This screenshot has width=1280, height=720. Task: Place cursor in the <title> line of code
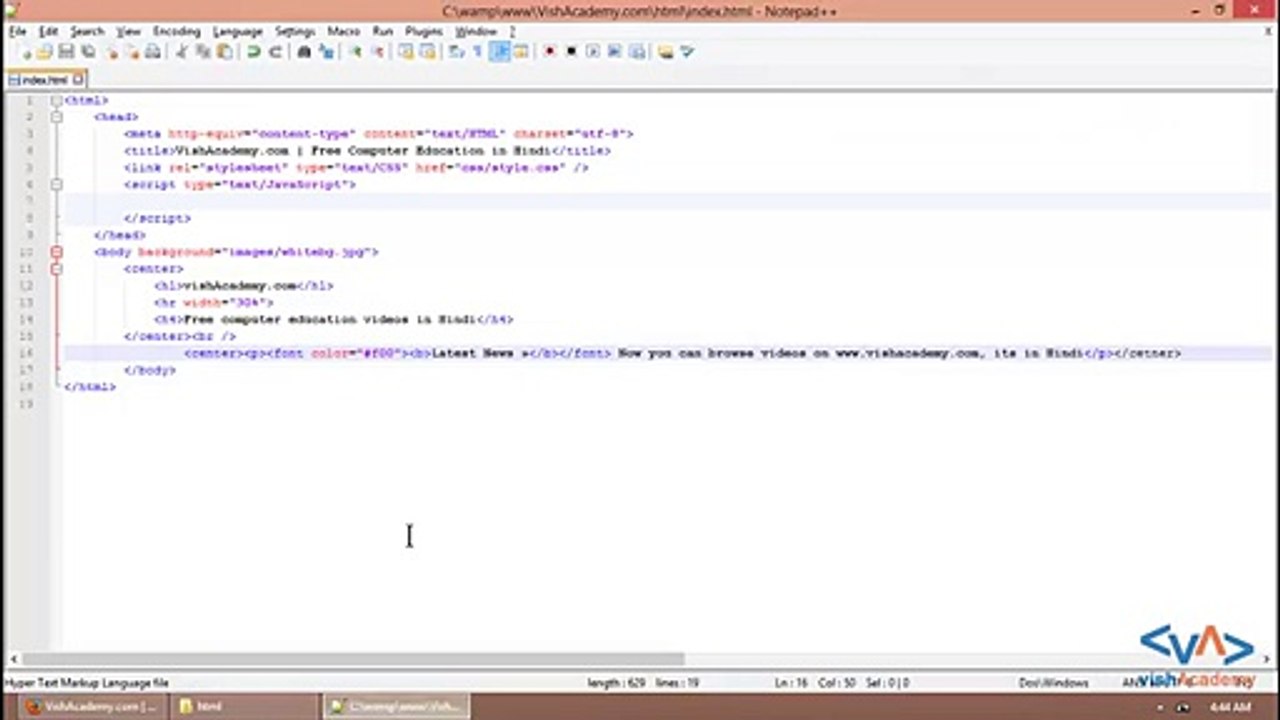pyautogui.click(x=367, y=151)
